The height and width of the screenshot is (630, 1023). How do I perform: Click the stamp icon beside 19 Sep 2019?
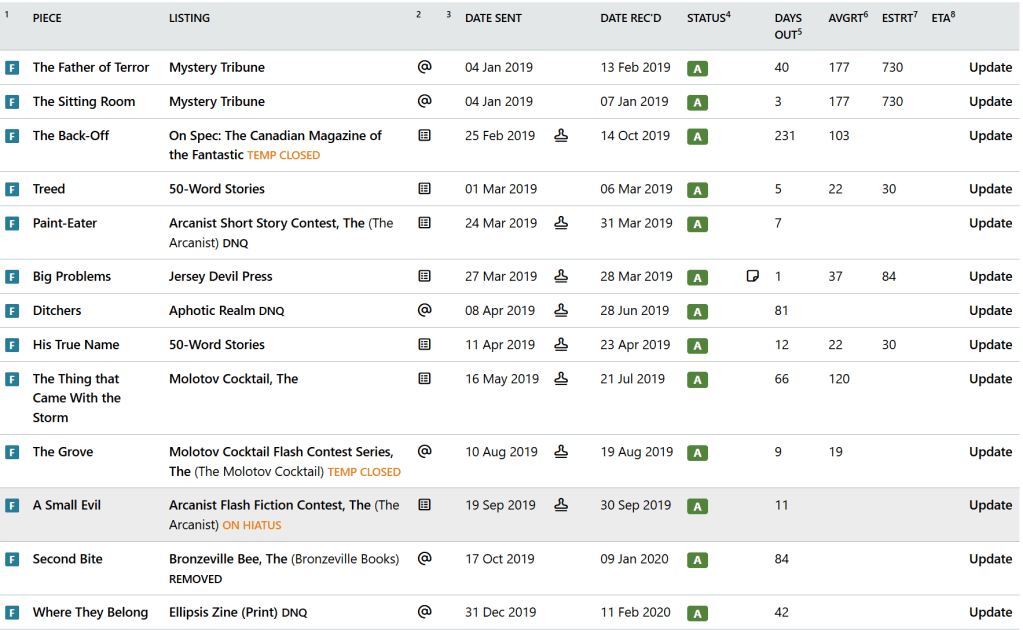point(561,505)
